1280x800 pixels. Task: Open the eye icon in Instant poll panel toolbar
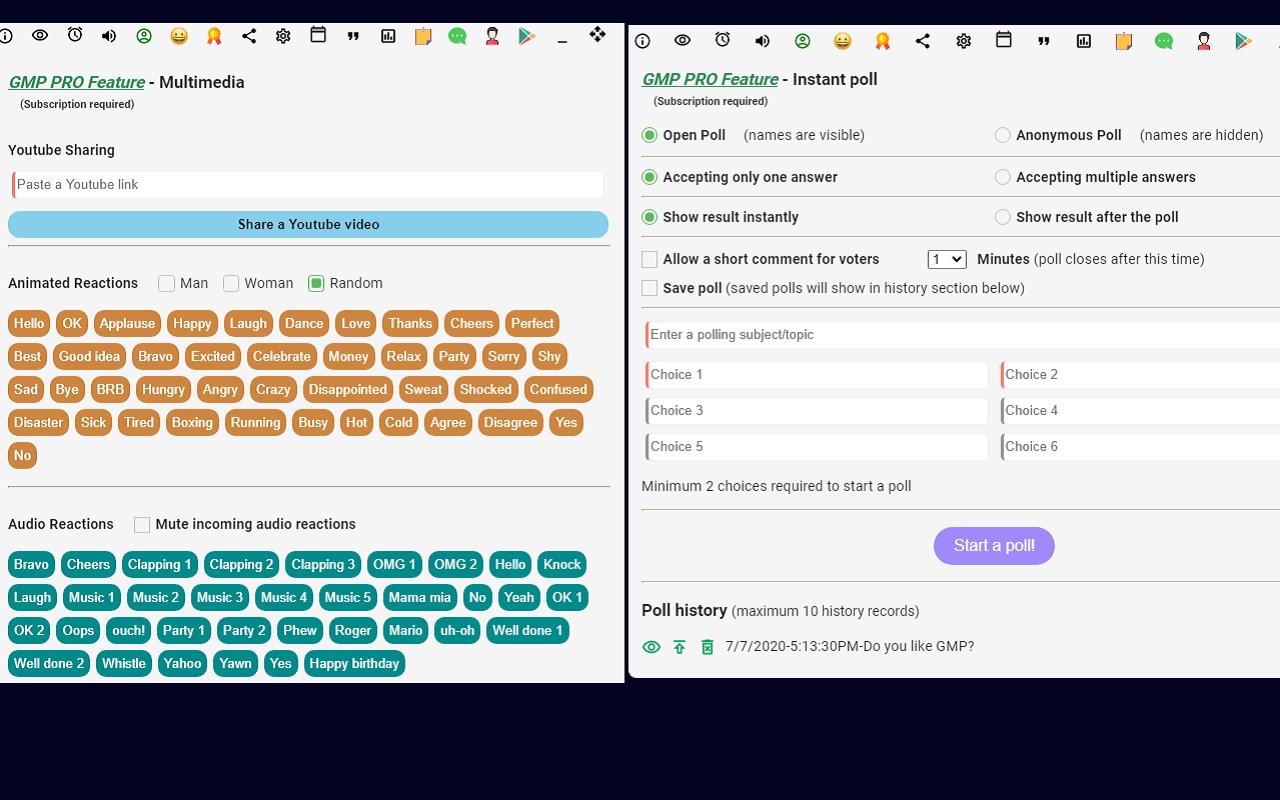[682, 41]
